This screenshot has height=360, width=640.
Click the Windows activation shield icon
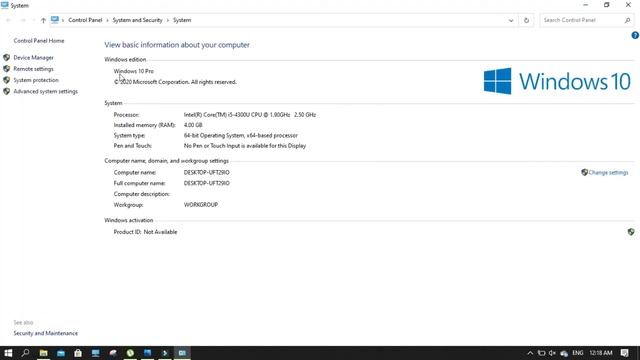[631, 232]
